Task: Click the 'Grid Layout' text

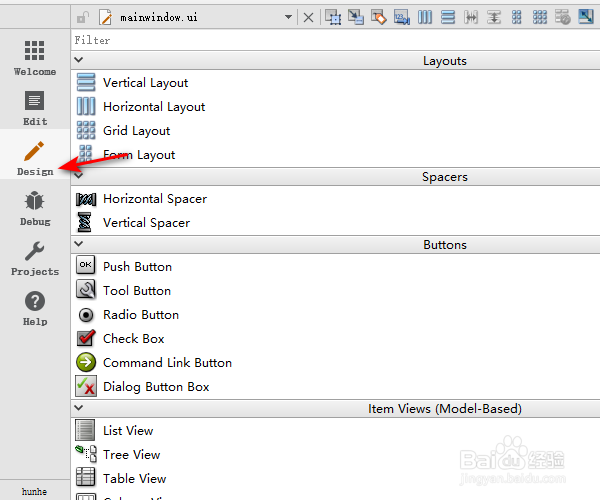Action: point(137,131)
